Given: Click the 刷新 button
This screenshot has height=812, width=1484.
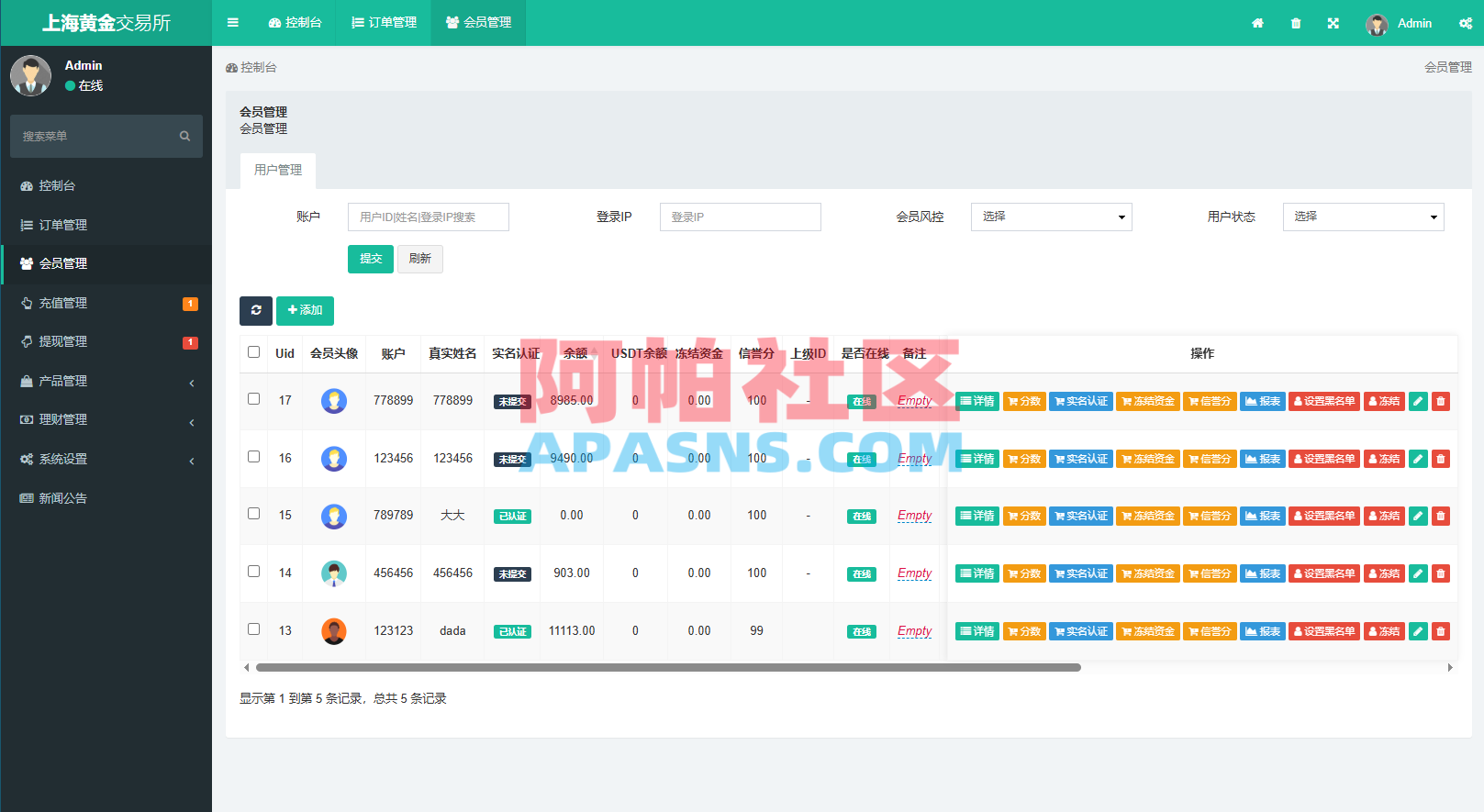Looking at the screenshot, I should point(420,259).
